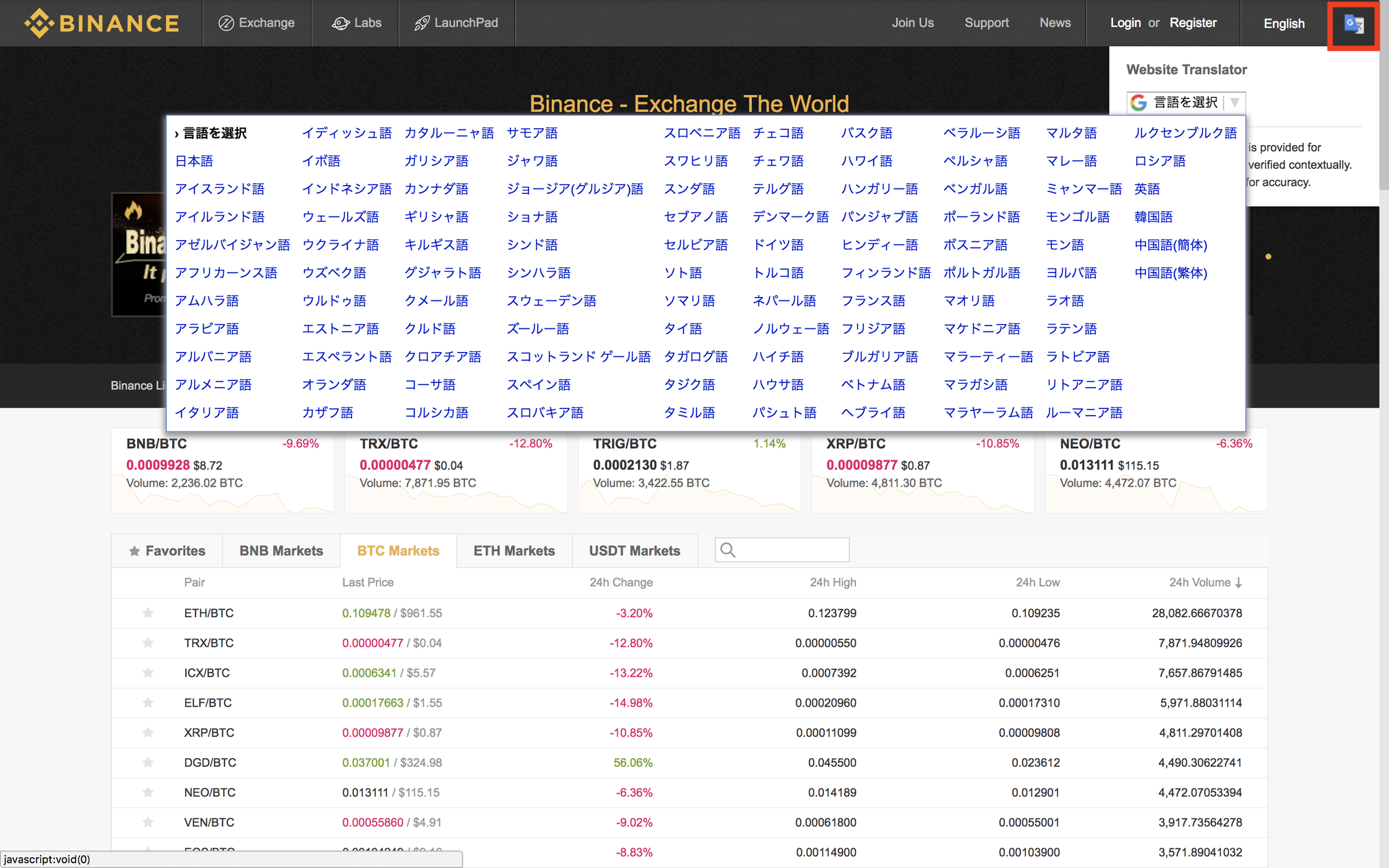The width and height of the screenshot is (1389, 868).
Task: Sort by Last Price column header
Action: click(x=368, y=583)
